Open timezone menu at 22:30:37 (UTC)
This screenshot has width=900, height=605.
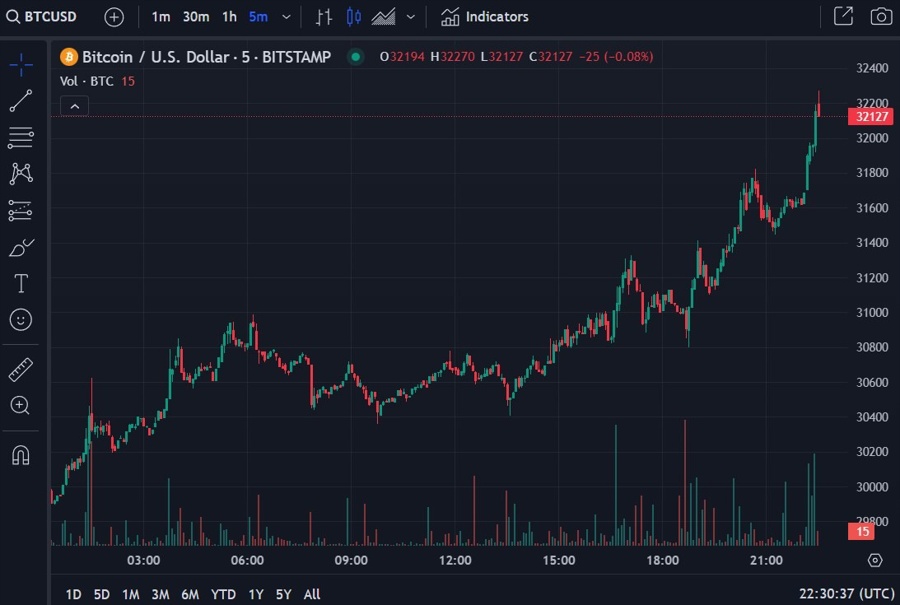tap(847, 594)
